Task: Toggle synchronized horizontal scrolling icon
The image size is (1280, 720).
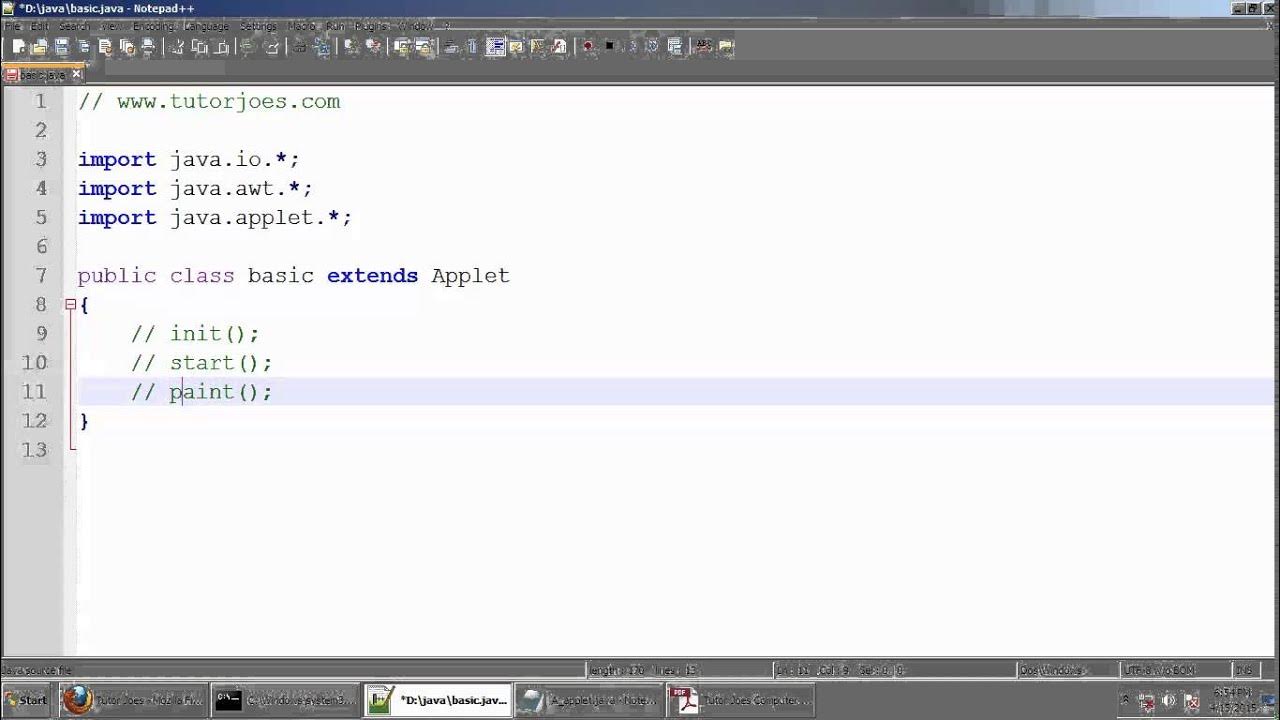Action: pos(424,46)
